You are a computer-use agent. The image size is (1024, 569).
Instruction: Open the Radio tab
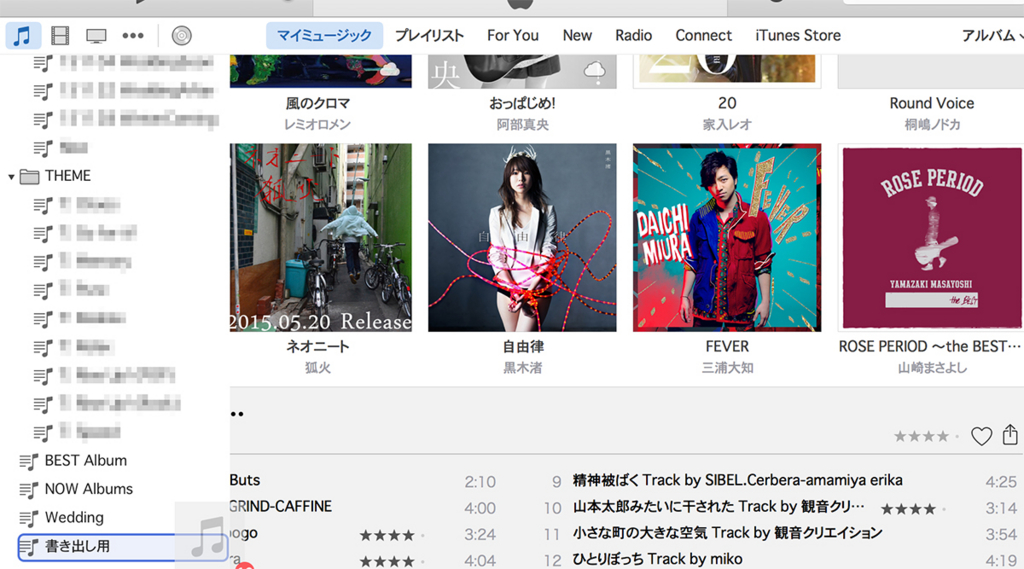pos(633,35)
